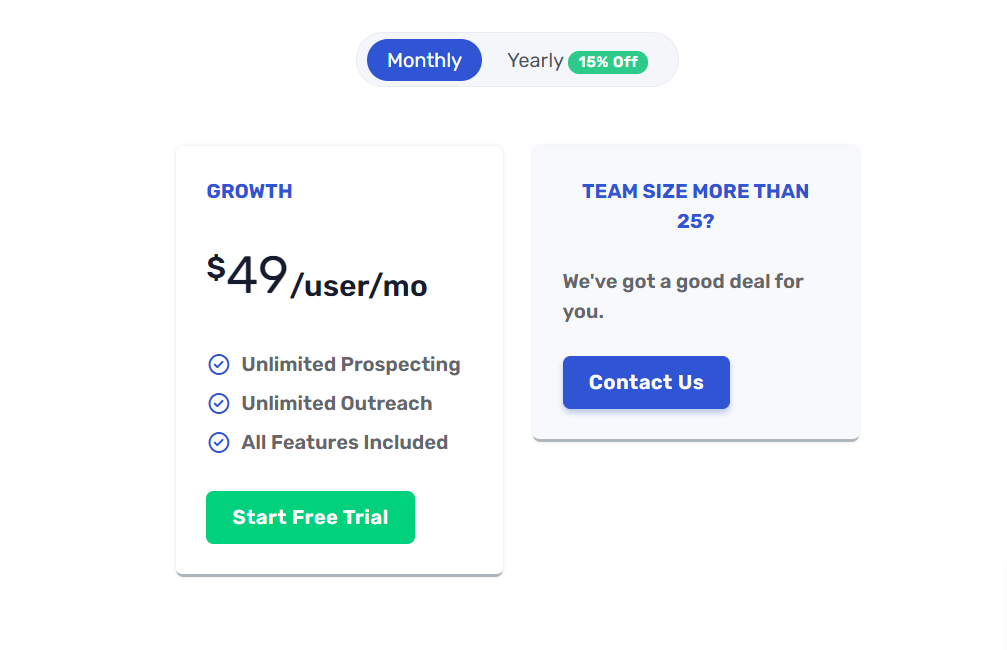Click the billing period pill container
The image size is (1007, 650).
click(x=516, y=59)
